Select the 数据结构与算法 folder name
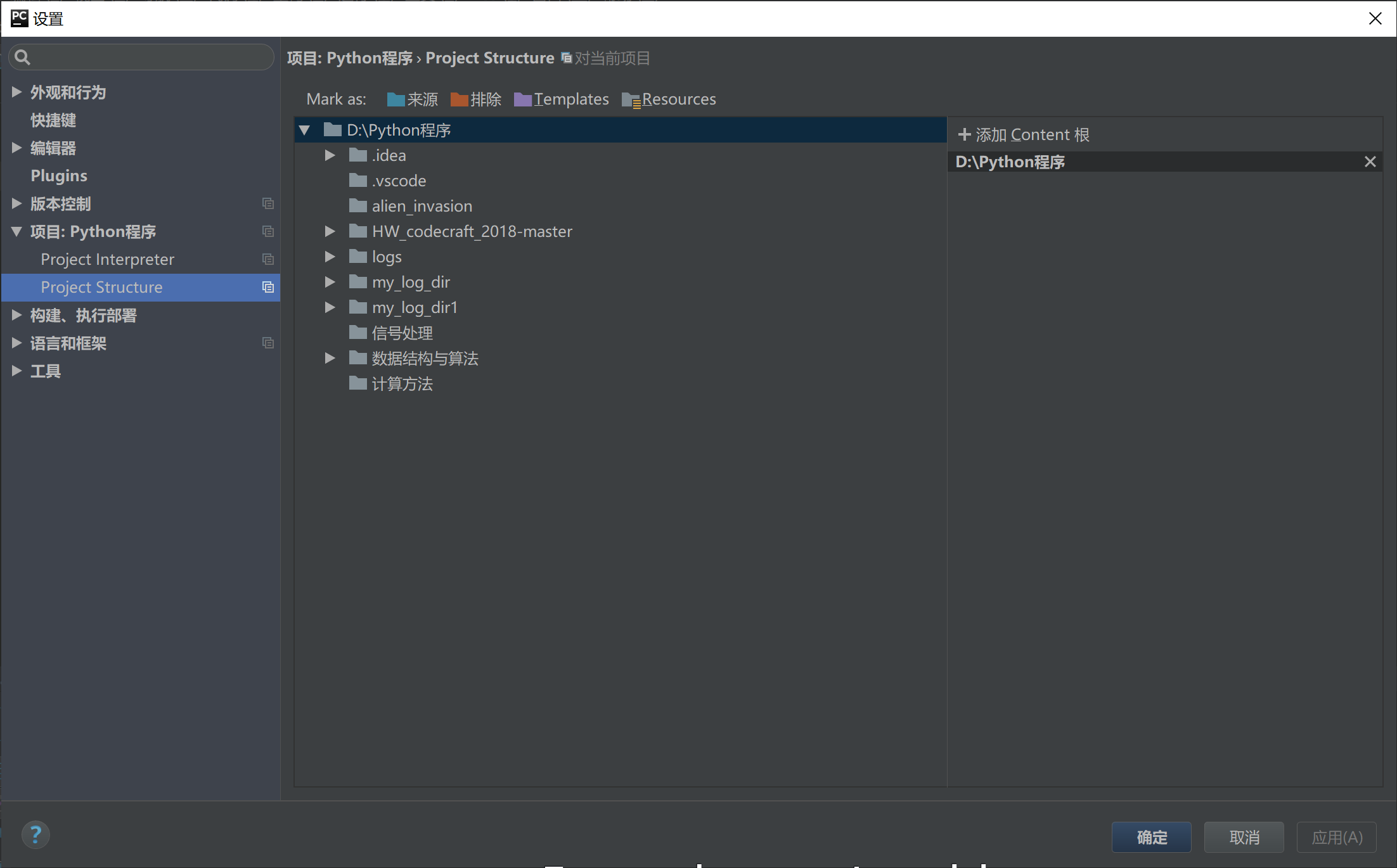Image resolution: width=1397 pixels, height=868 pixels. click(x=425, y=359)
